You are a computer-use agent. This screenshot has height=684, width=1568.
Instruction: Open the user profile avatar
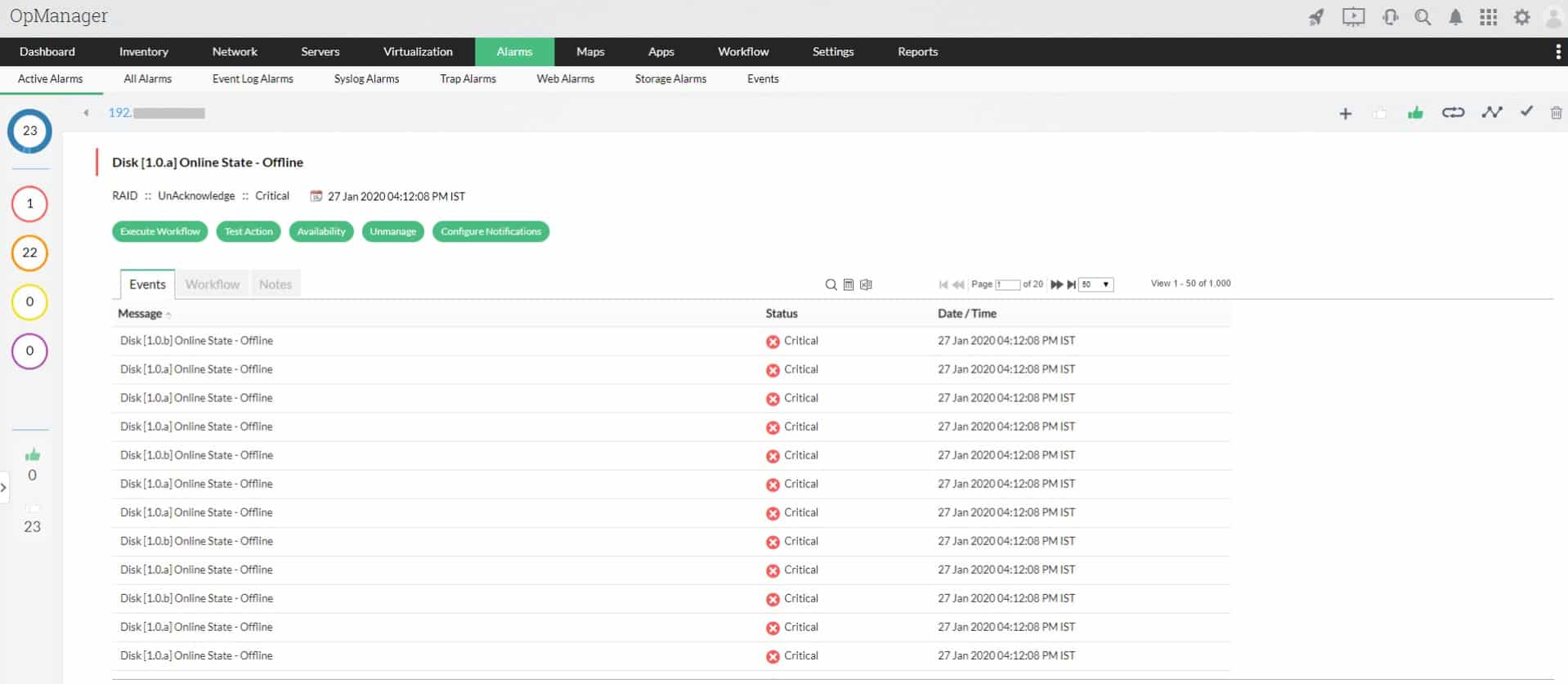tap(1553, 17)
